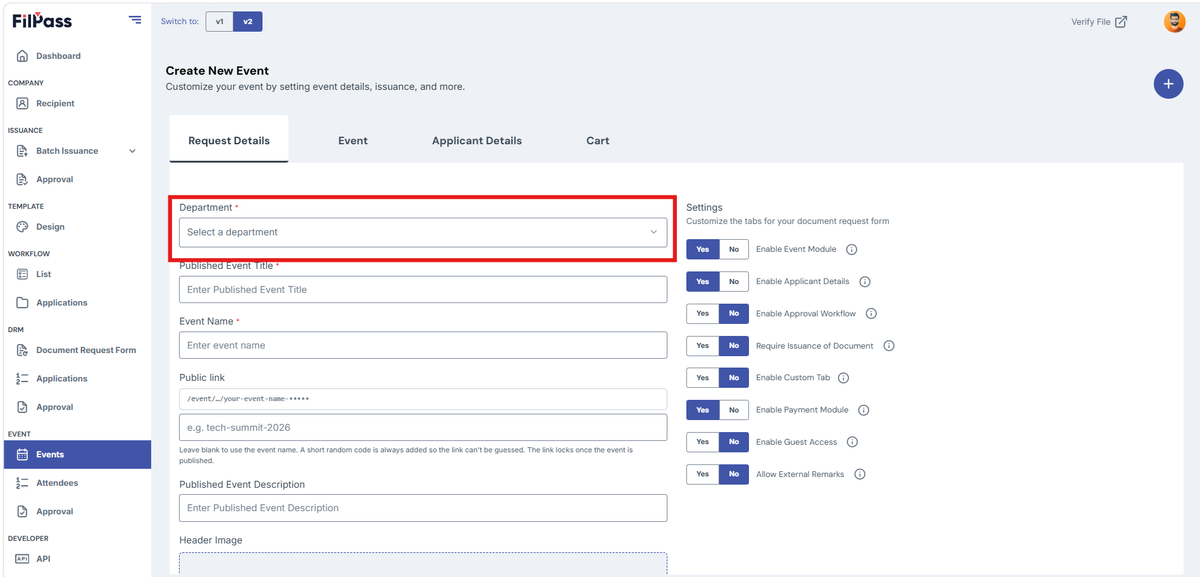Click the Workflow Applications folder icon

coord(22,302)
